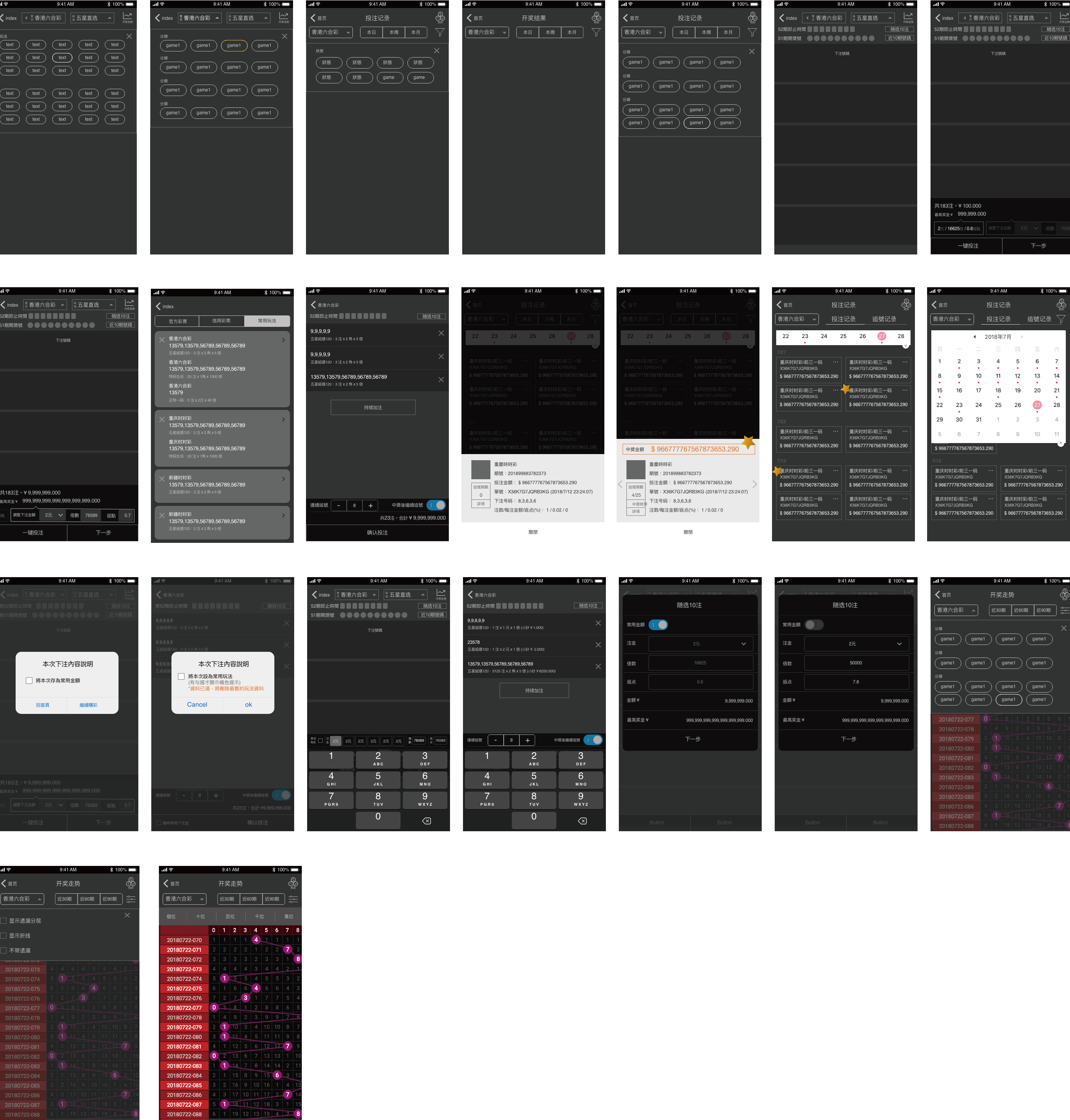Open 香港六合彩 dropdown above 個位 trend table

[185, 899]
